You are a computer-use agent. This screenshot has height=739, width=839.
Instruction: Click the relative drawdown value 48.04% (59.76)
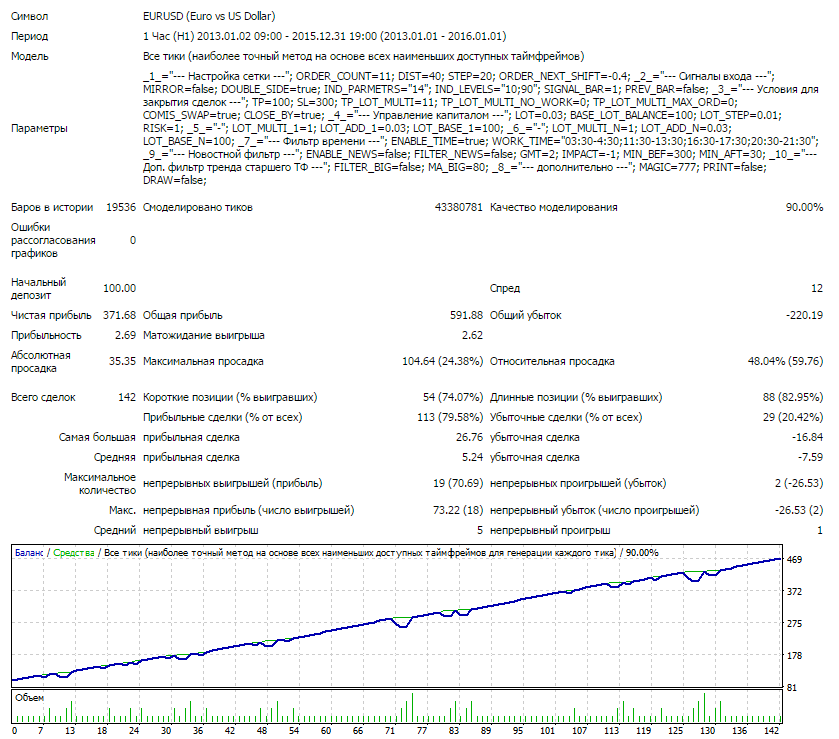click(x=785, y=361)
